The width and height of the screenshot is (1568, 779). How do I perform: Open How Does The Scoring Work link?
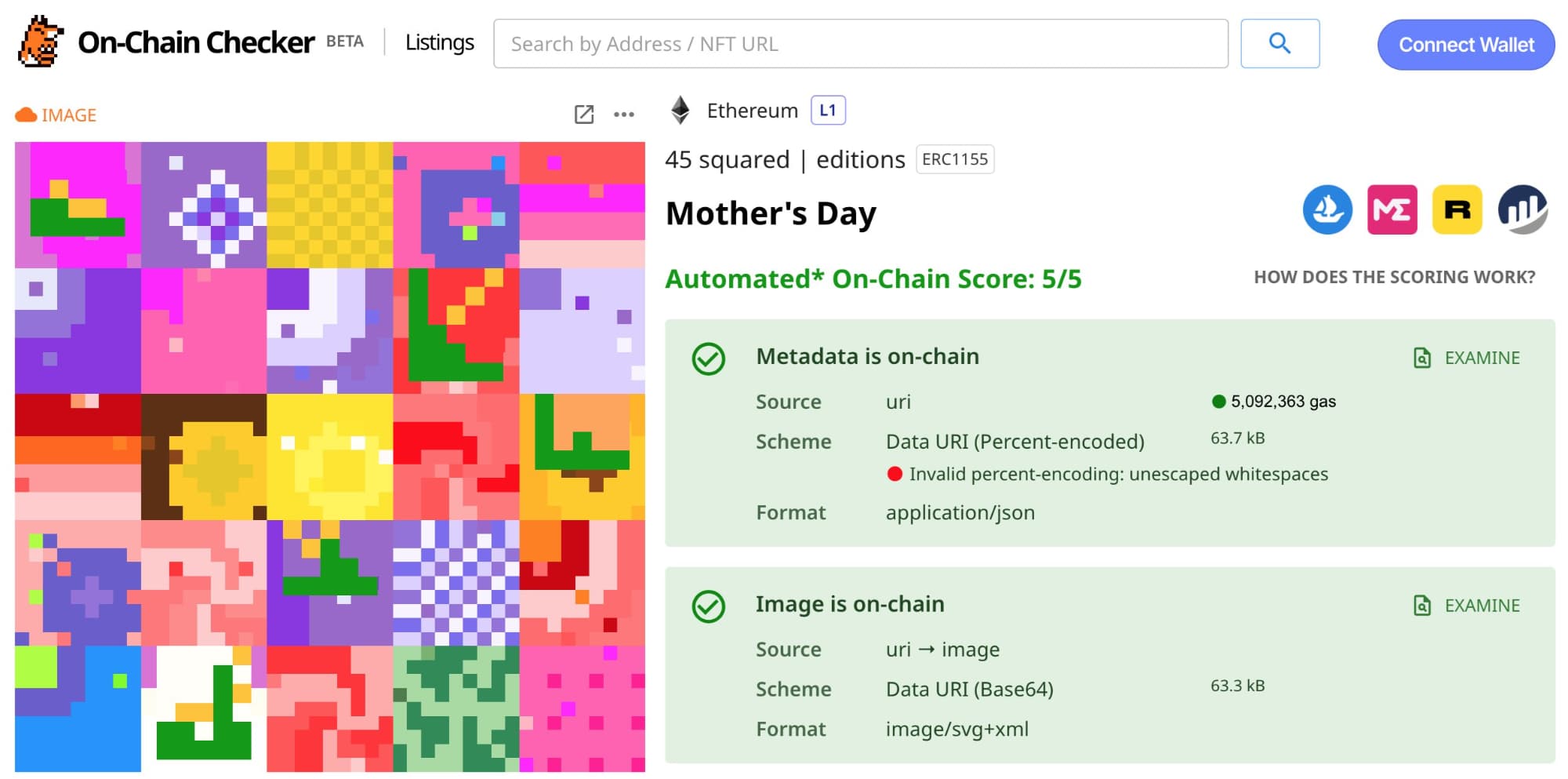1394,277
